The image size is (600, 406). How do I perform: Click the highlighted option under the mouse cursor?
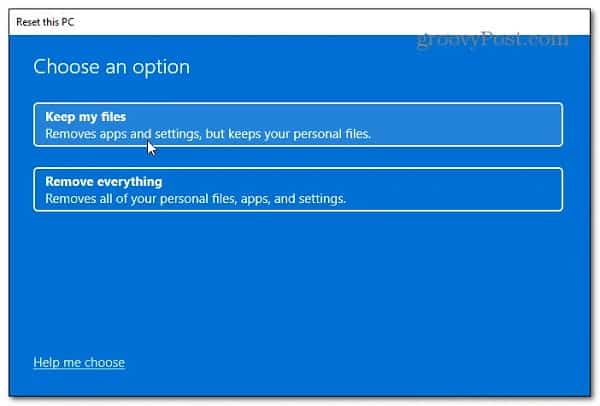coord(298,124)
